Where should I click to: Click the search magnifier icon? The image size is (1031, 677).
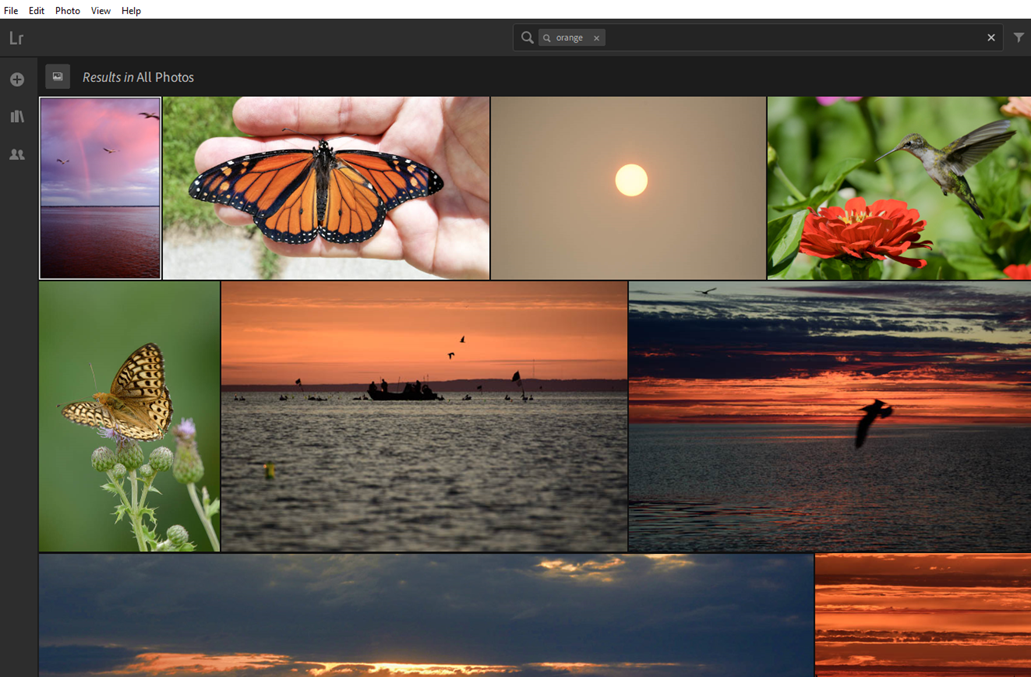tap(527, 37)
